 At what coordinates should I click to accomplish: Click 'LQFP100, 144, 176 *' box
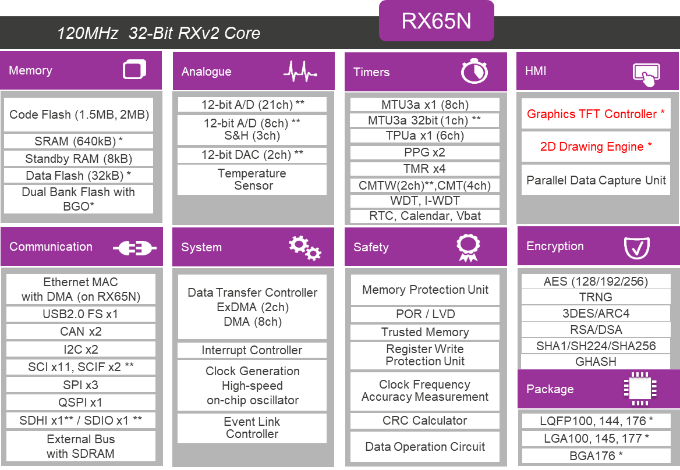coord(596,421)
